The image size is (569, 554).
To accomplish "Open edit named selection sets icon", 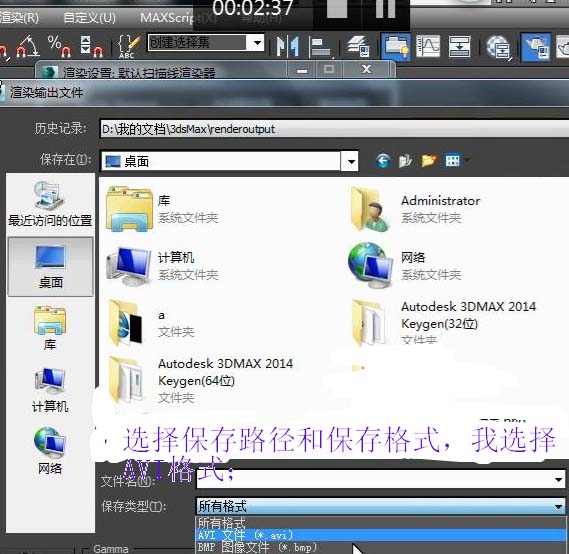I will 128,46.
